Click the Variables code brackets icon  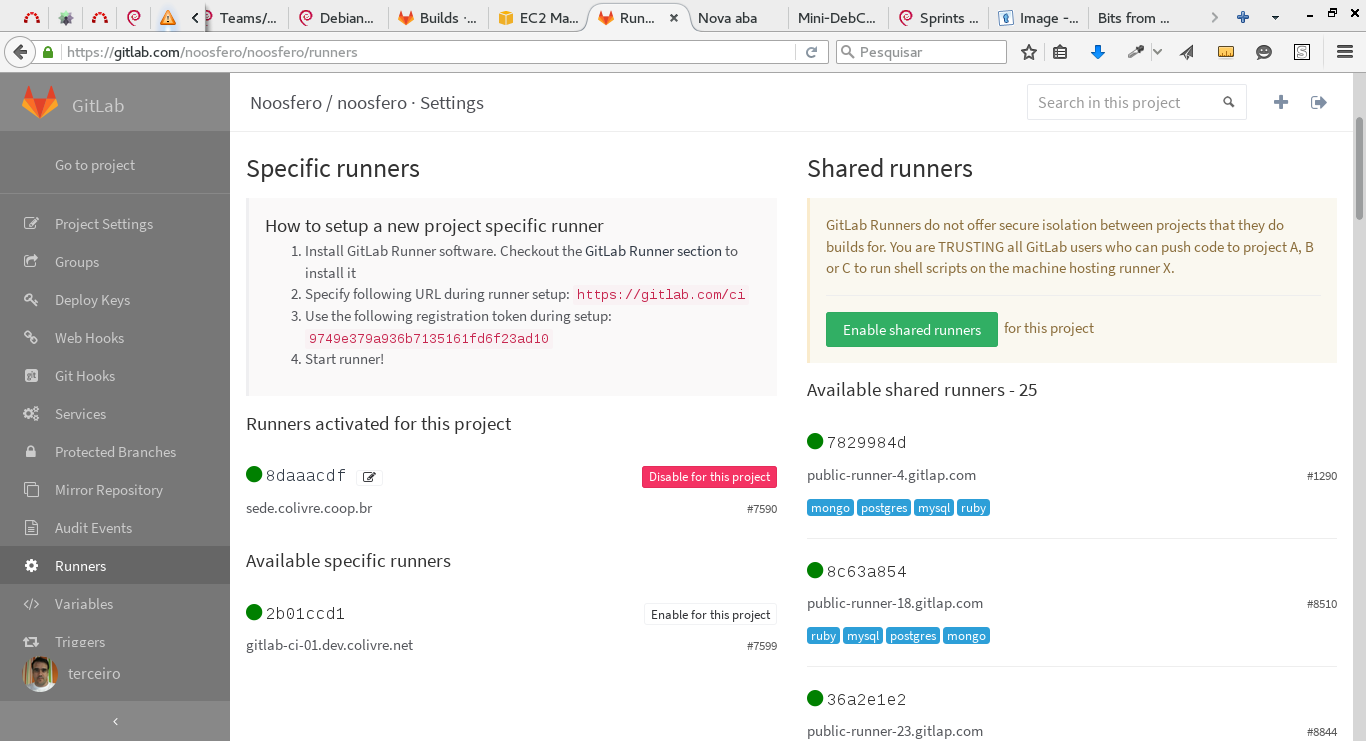32,604
